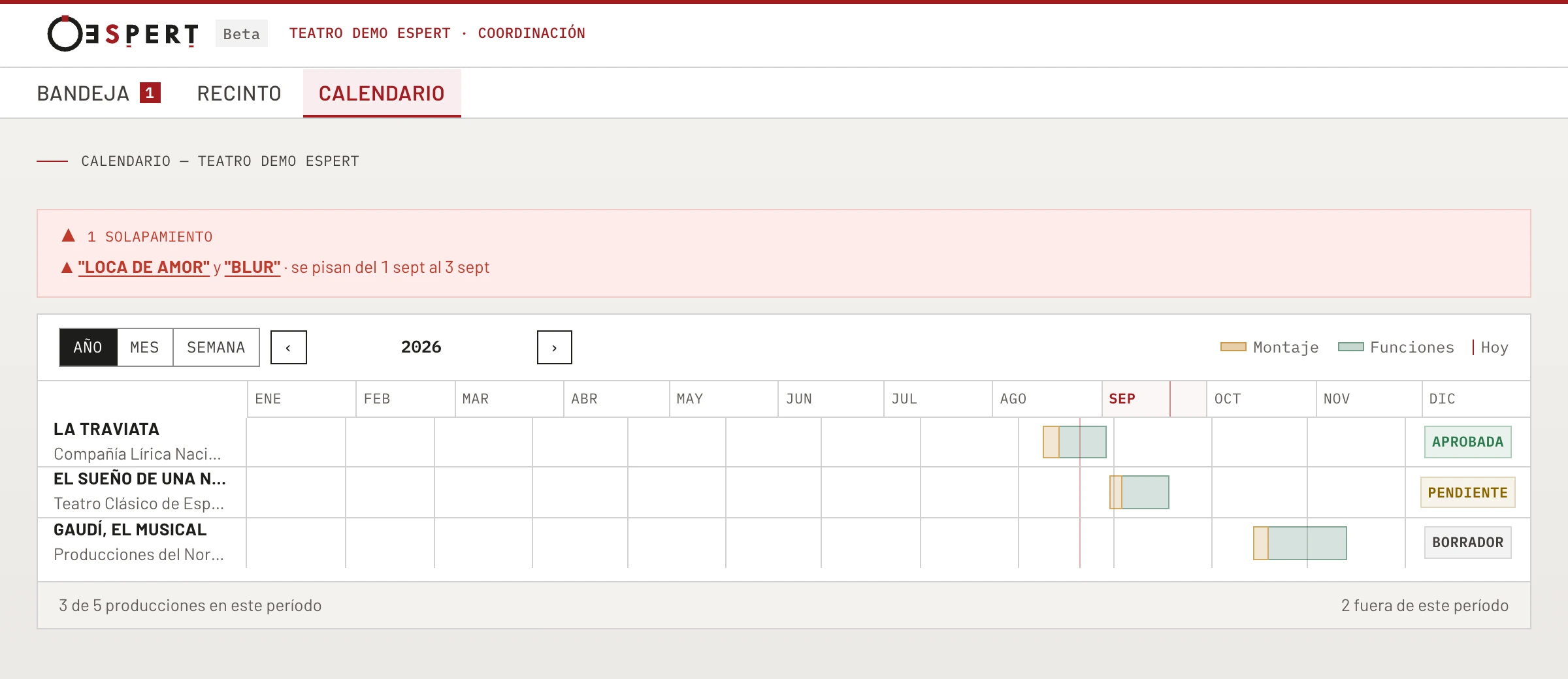Click the overlap warning triangle icon
1568x679 pixels.
coord(69,235)
